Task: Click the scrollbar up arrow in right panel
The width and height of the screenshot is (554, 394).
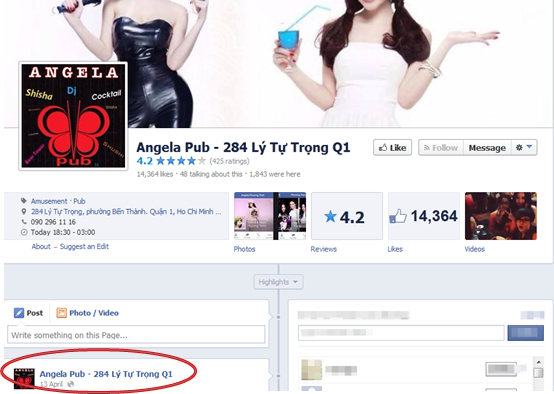Action: click(x=538, y=362)
